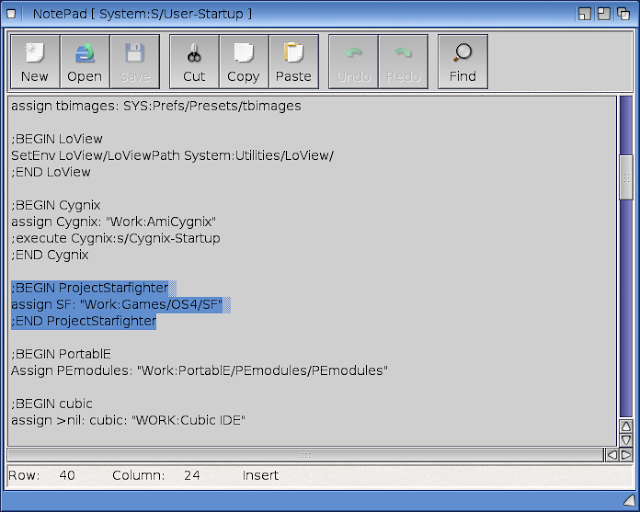Toggle the window zoom gadget

click(x=605, y=13)
